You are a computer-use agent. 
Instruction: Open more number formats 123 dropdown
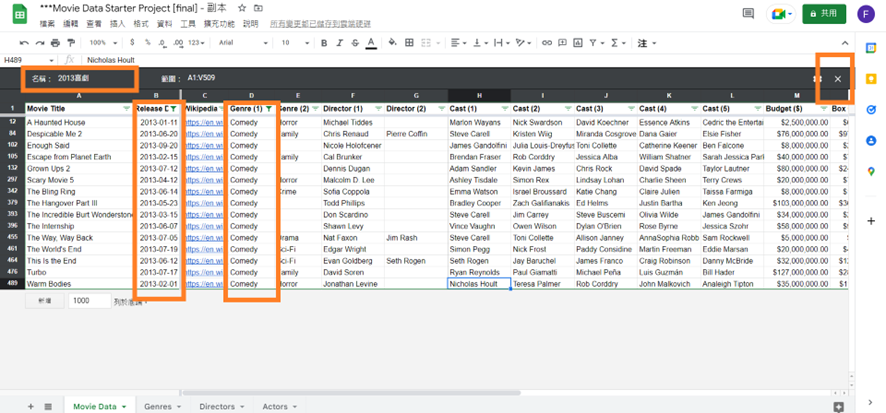tap(197, 43)
